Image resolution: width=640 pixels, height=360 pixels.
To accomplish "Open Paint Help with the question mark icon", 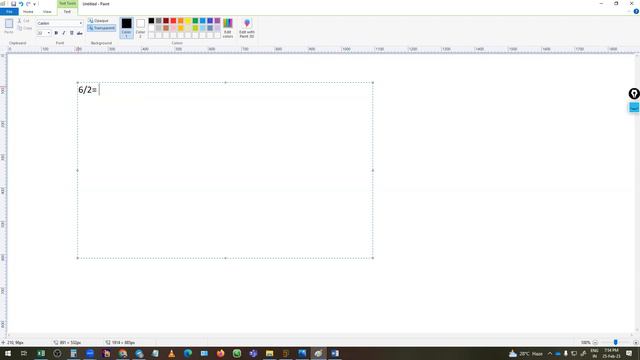I will [636, 11].
